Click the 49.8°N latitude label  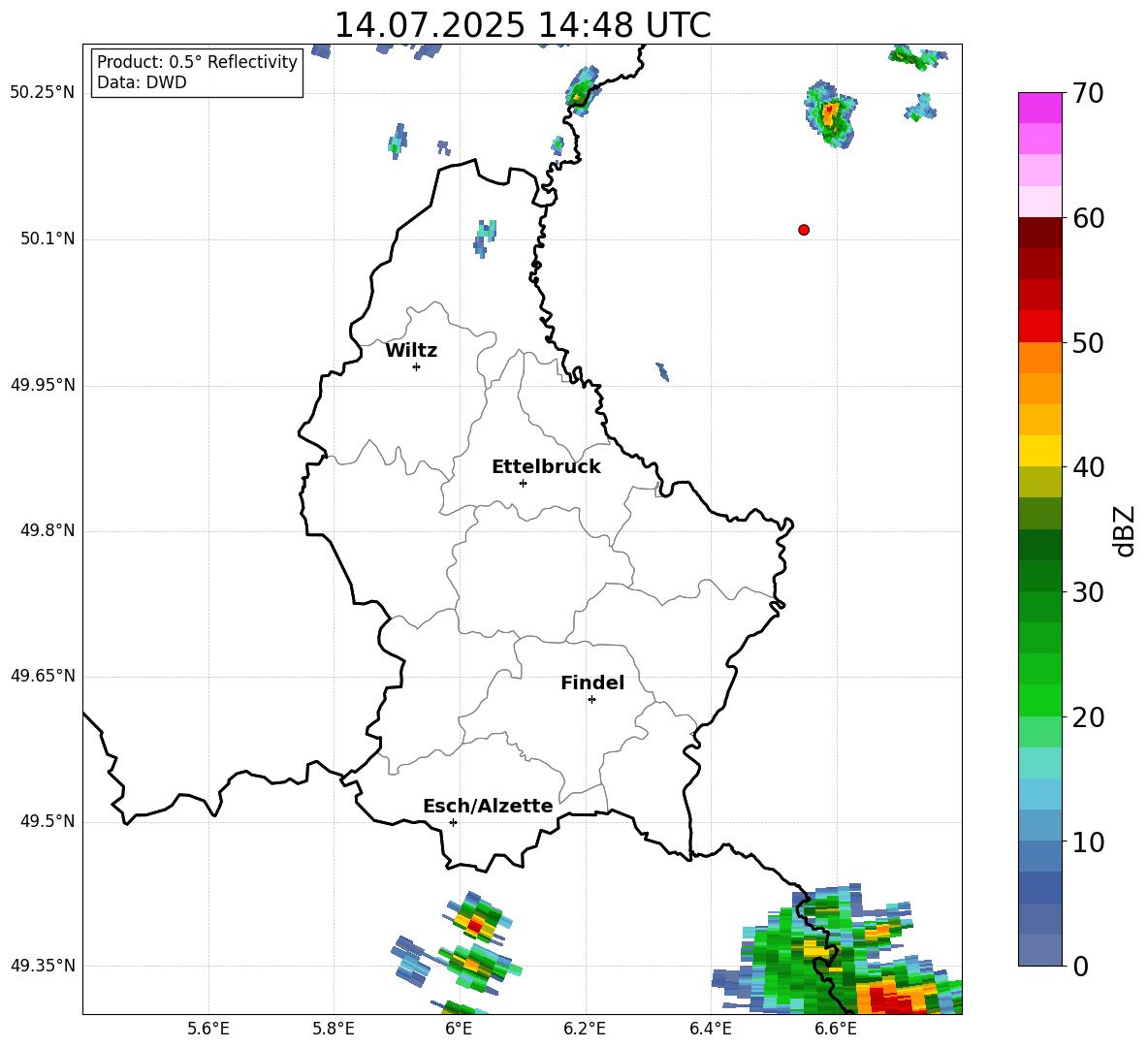tap(48, 530)
